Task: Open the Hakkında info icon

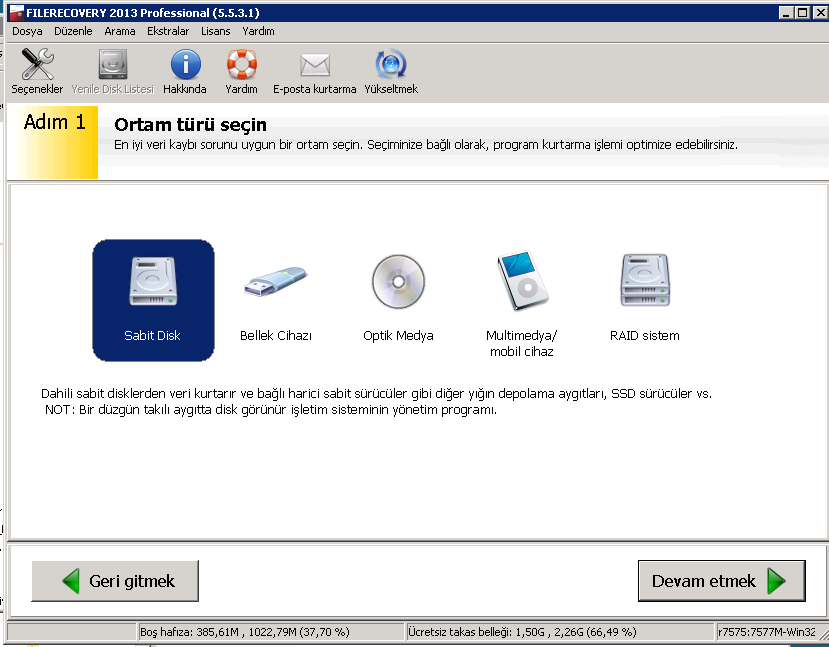Action: pos(185,64)
